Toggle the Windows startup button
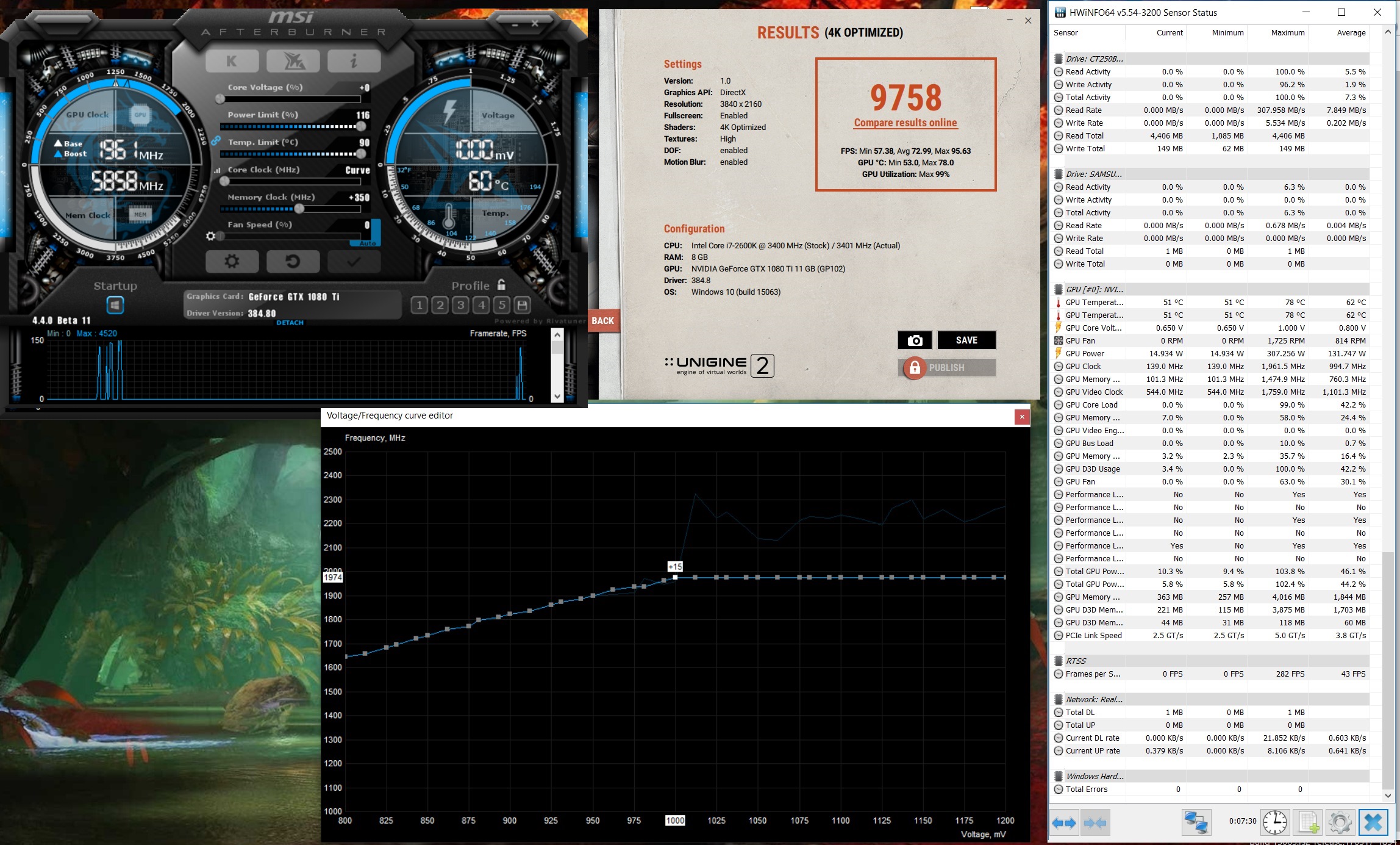1400x845 pixels. (x=115, y=304)
